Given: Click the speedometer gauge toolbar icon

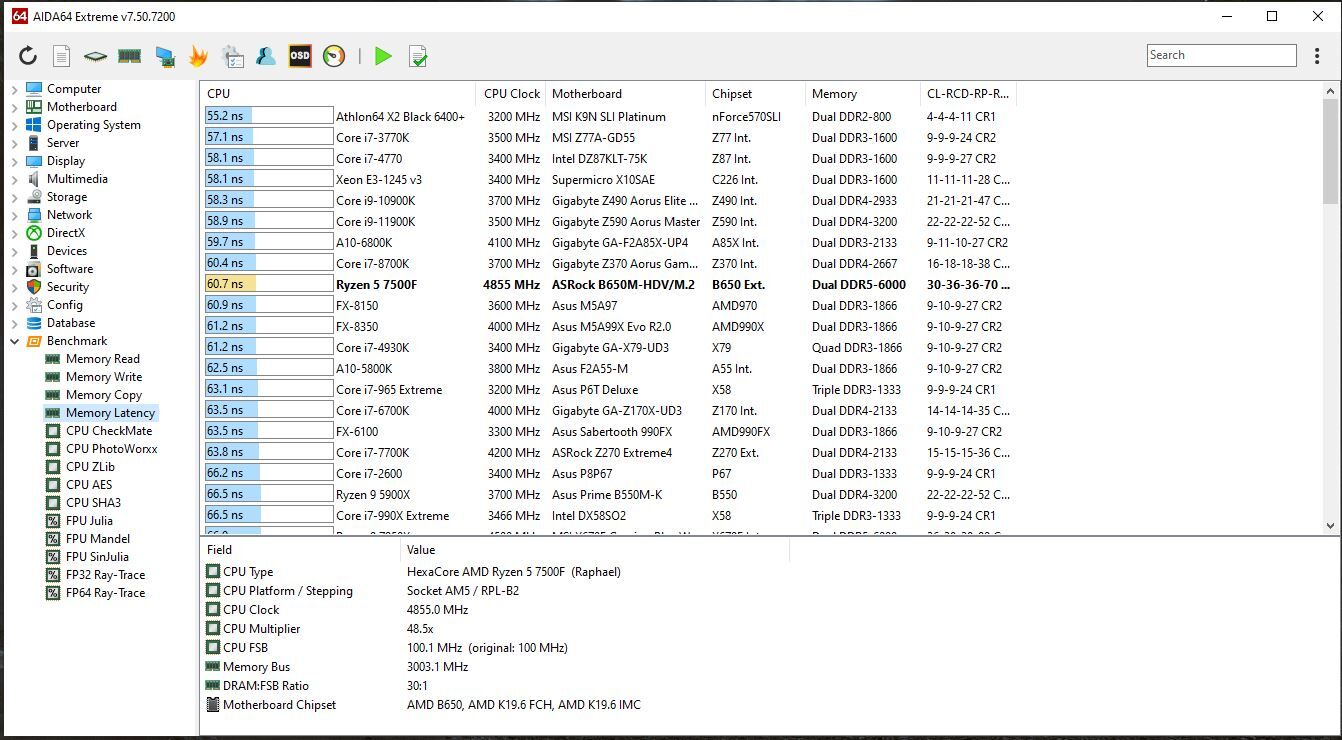Looking at the screenshot, I should [334, 56].
